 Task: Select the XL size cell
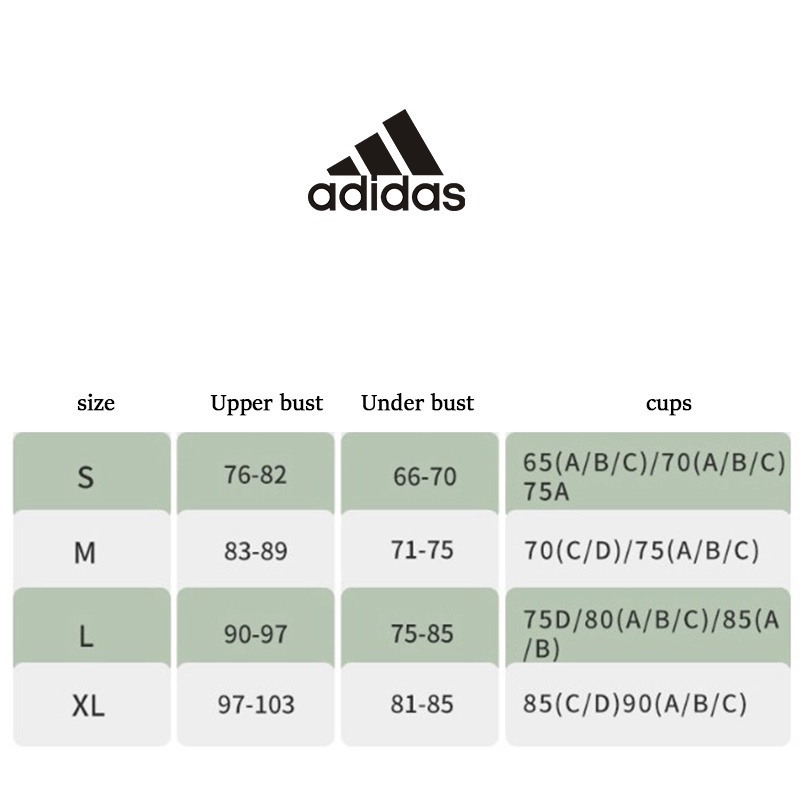click(x=92, y=705)
